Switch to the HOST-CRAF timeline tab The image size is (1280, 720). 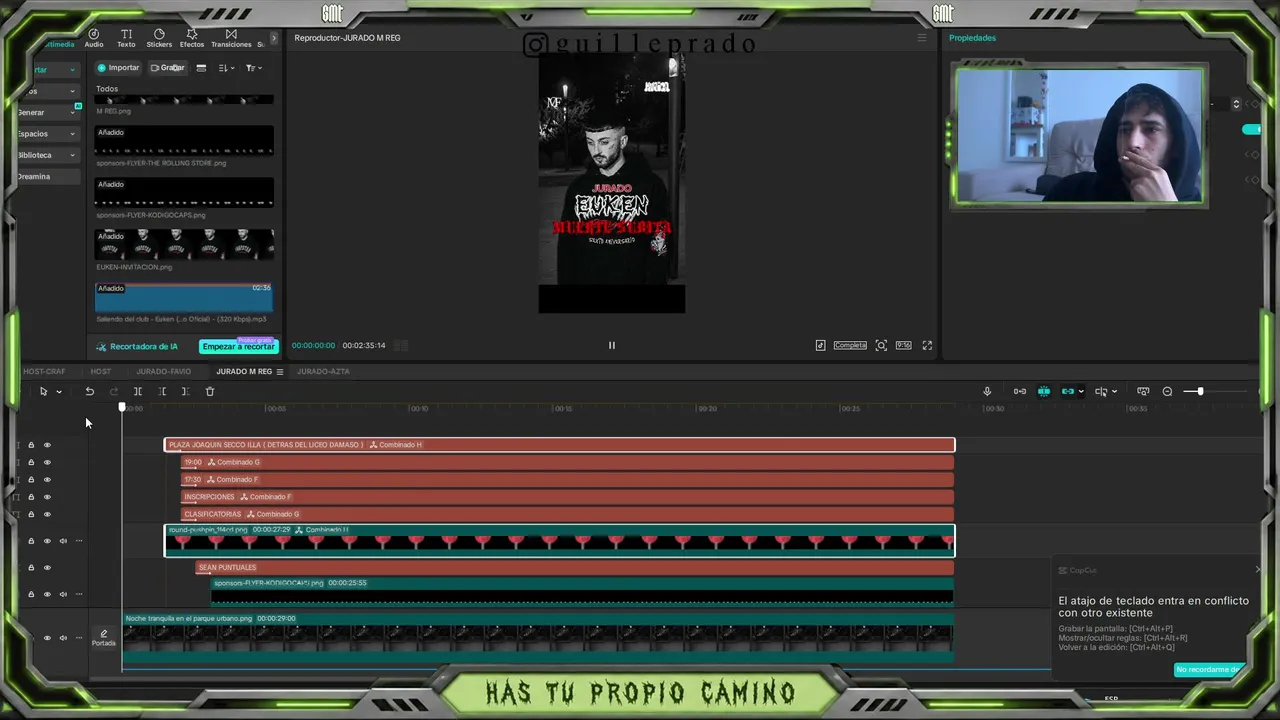tap(44, 371)
